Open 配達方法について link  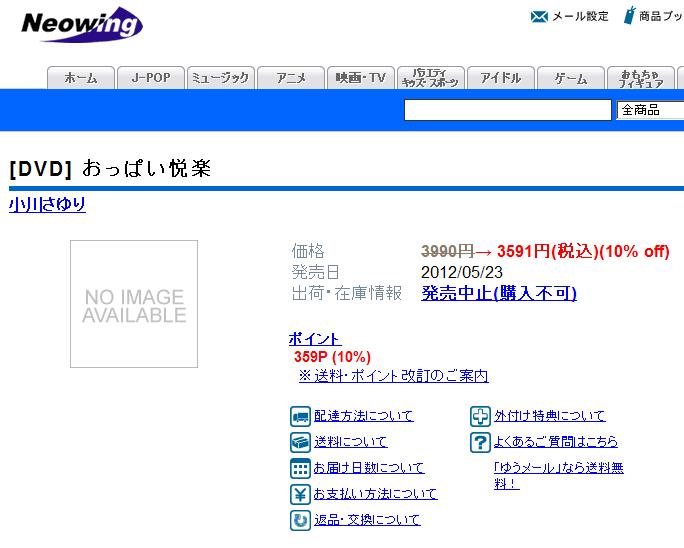[x=363, y=416]
